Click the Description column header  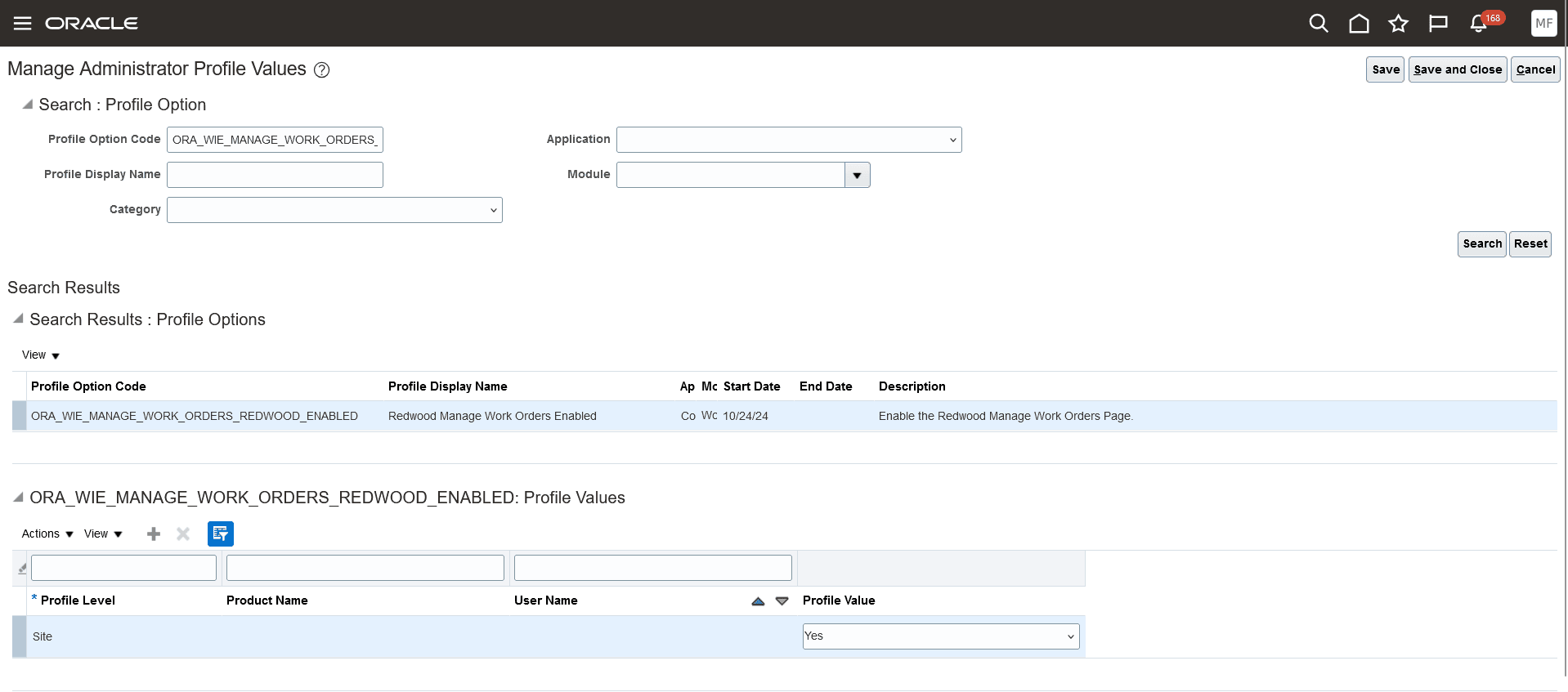coord(912,386)
